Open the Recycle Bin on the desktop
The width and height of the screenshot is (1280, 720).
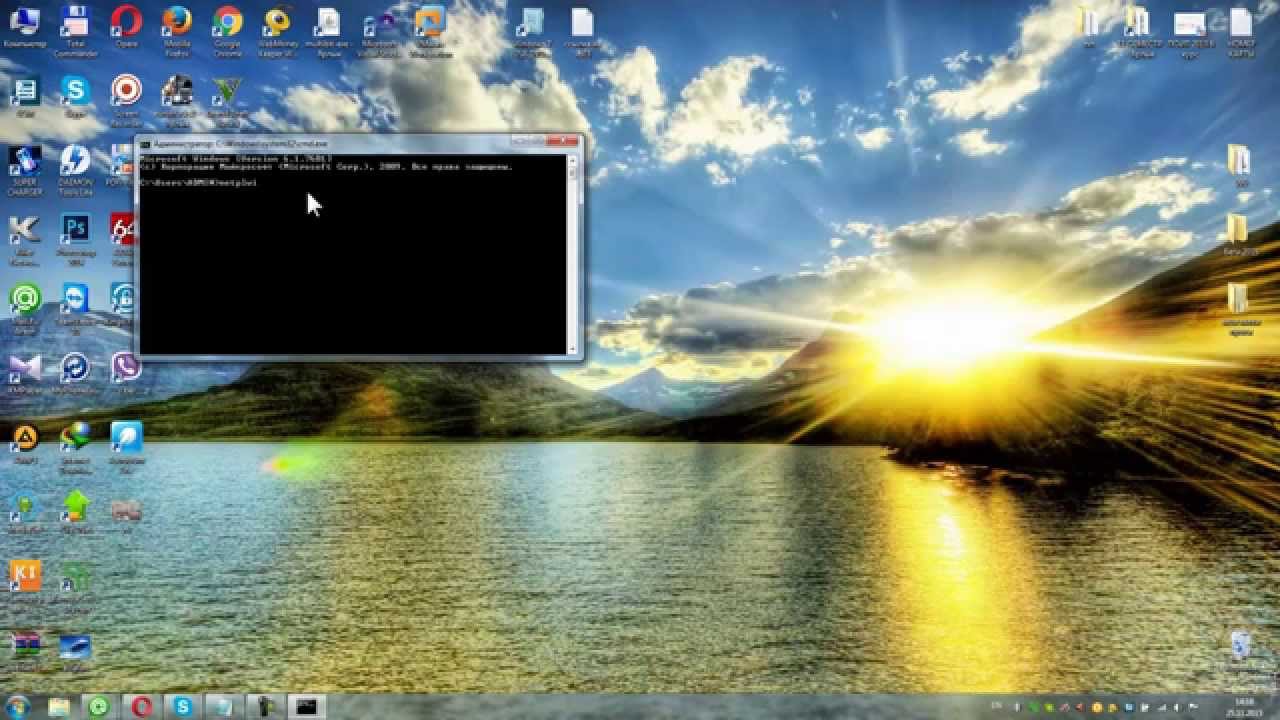(x=1240, y=647)
